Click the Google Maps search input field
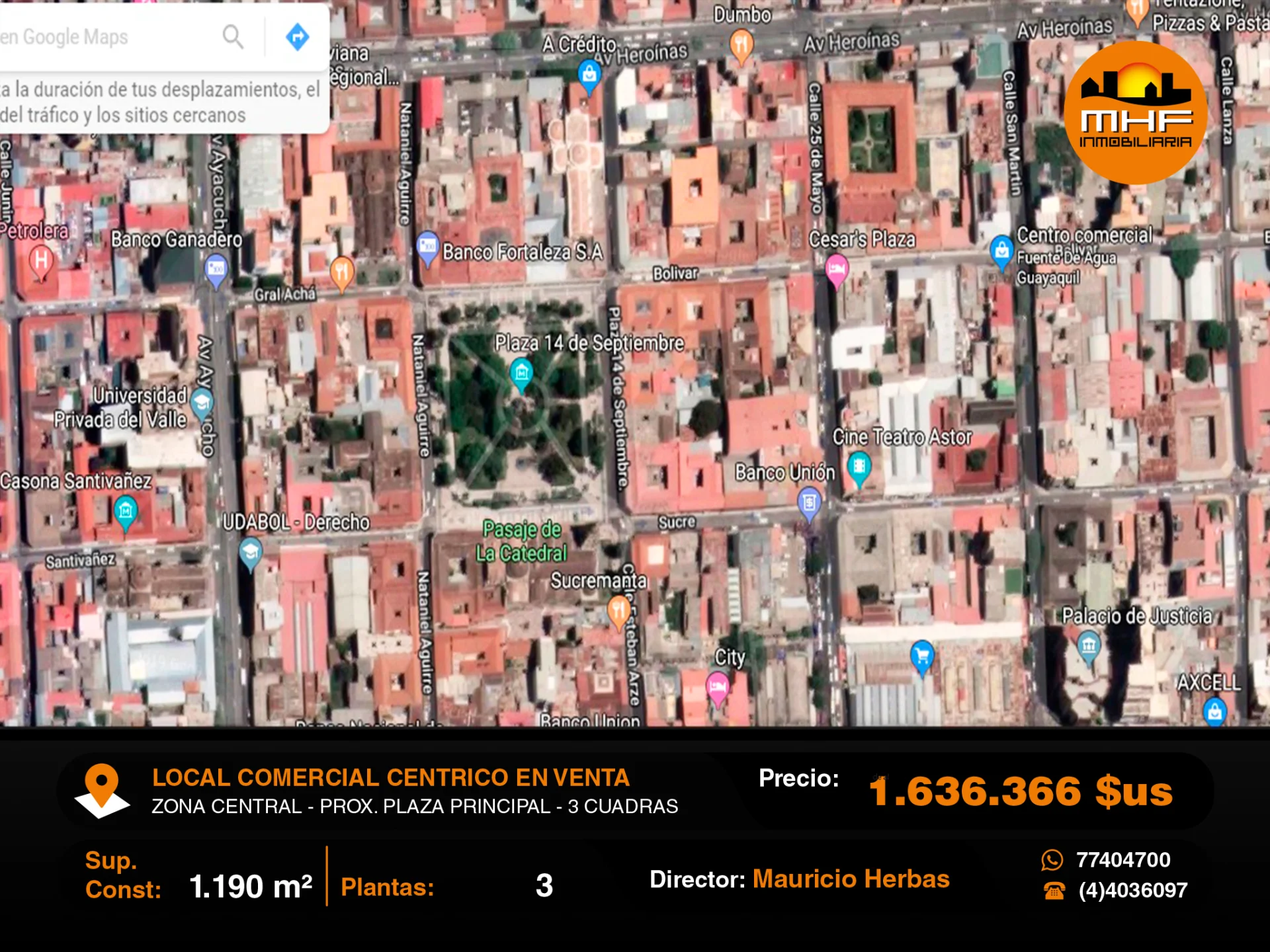The height and width of the screenshot is (952, 1270). point(99,37)
